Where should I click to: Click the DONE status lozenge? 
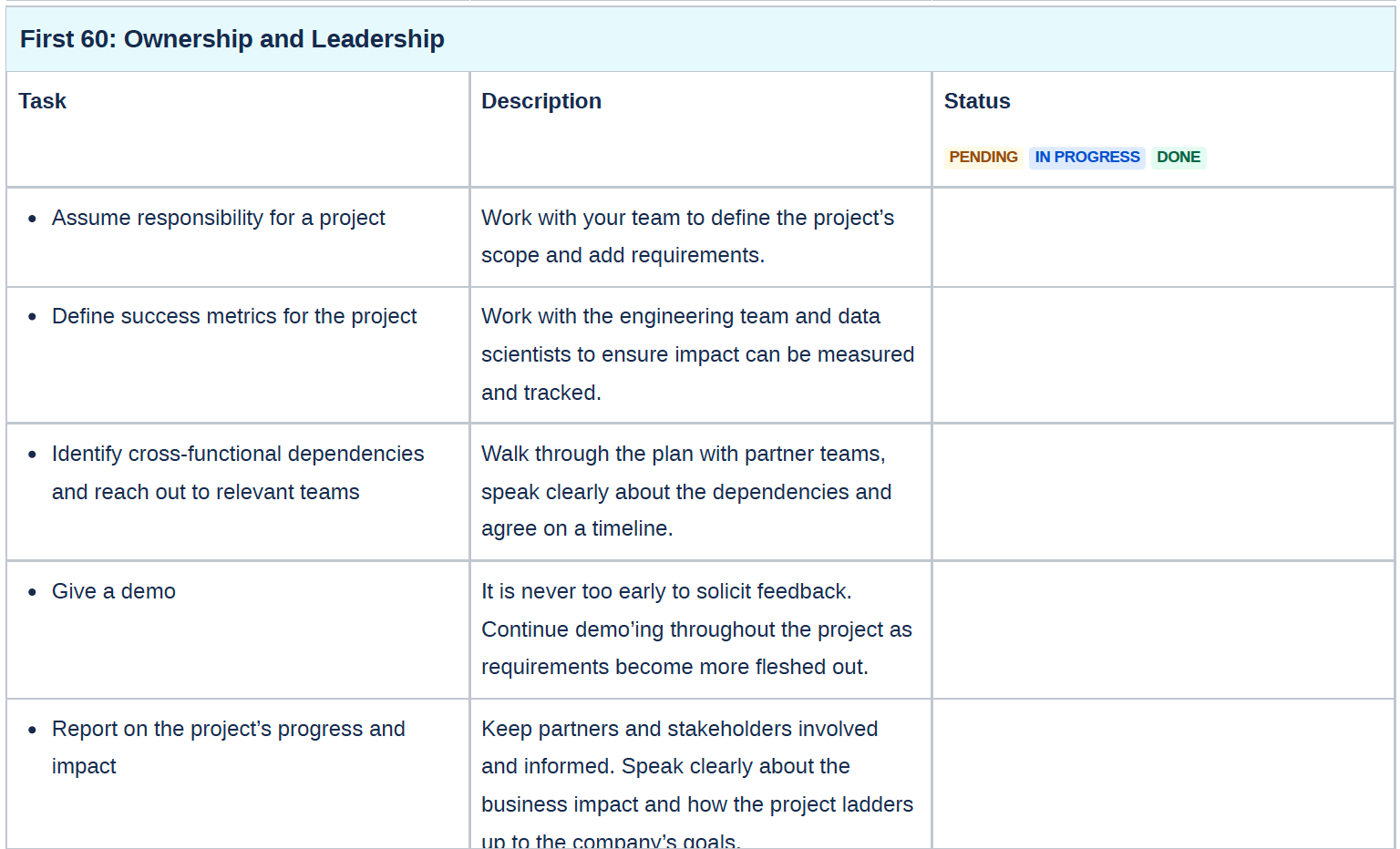point(1178,158)
